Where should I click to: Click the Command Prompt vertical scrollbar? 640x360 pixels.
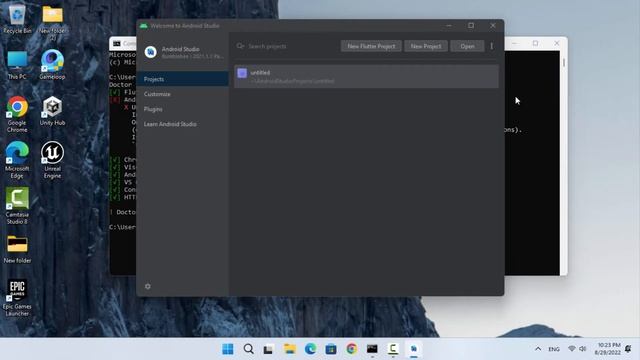tap(564, 162)
